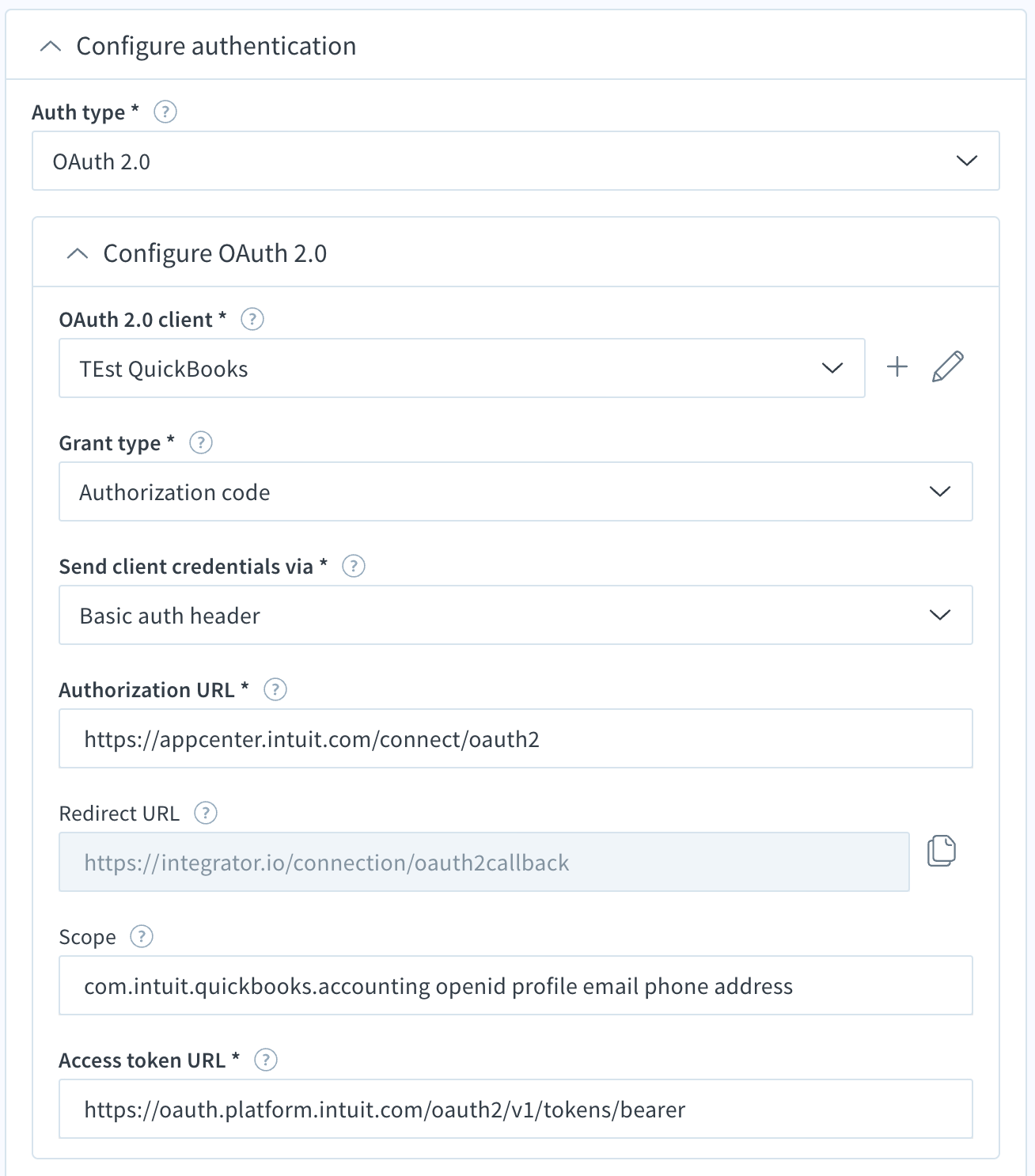
Task: Add a new OAuth 2.0 client with plus icon
Action: pyautogui.click(x=897, y=366)
